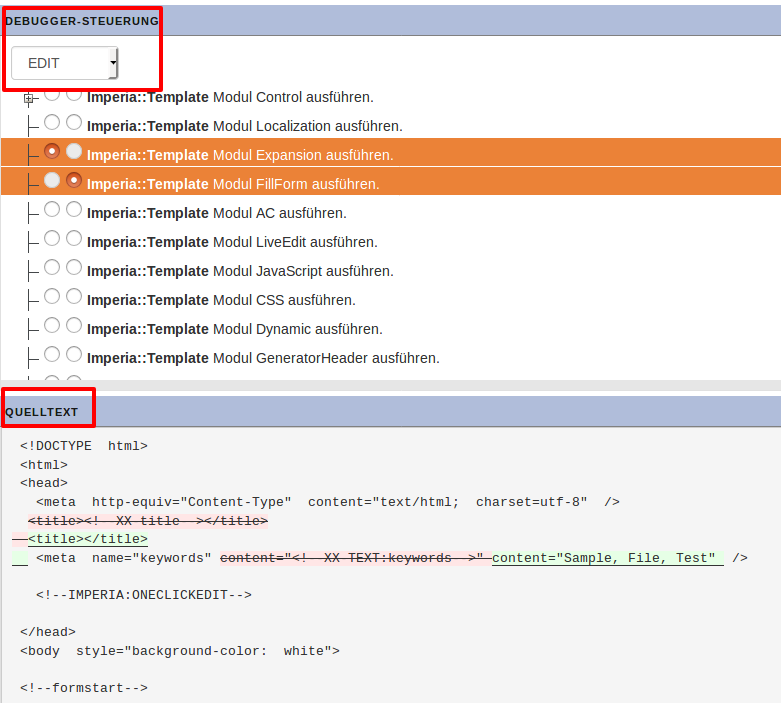Viewport: 781px width, 703px height.
Task: Select second radio button of GeneratorHeader row
Action: pos(74,354)
